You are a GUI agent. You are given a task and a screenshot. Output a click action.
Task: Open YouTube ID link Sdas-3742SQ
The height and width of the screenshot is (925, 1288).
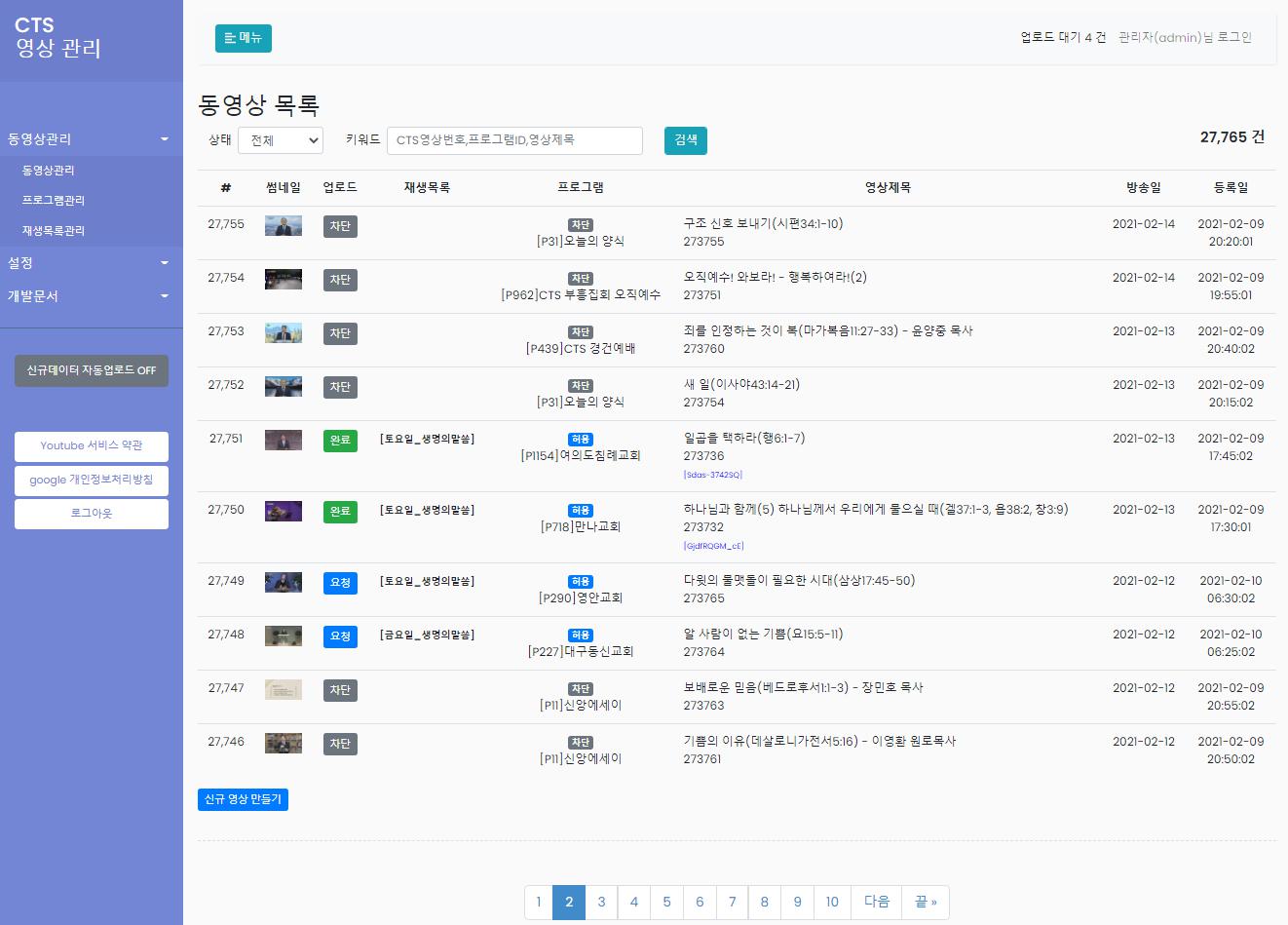coord(712,475)
